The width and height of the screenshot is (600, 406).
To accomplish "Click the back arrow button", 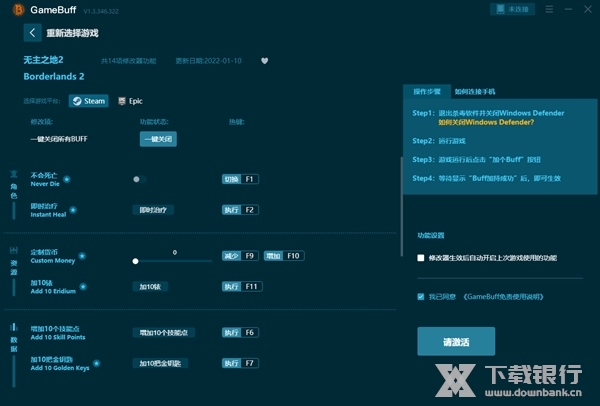I will click(32, 33).
